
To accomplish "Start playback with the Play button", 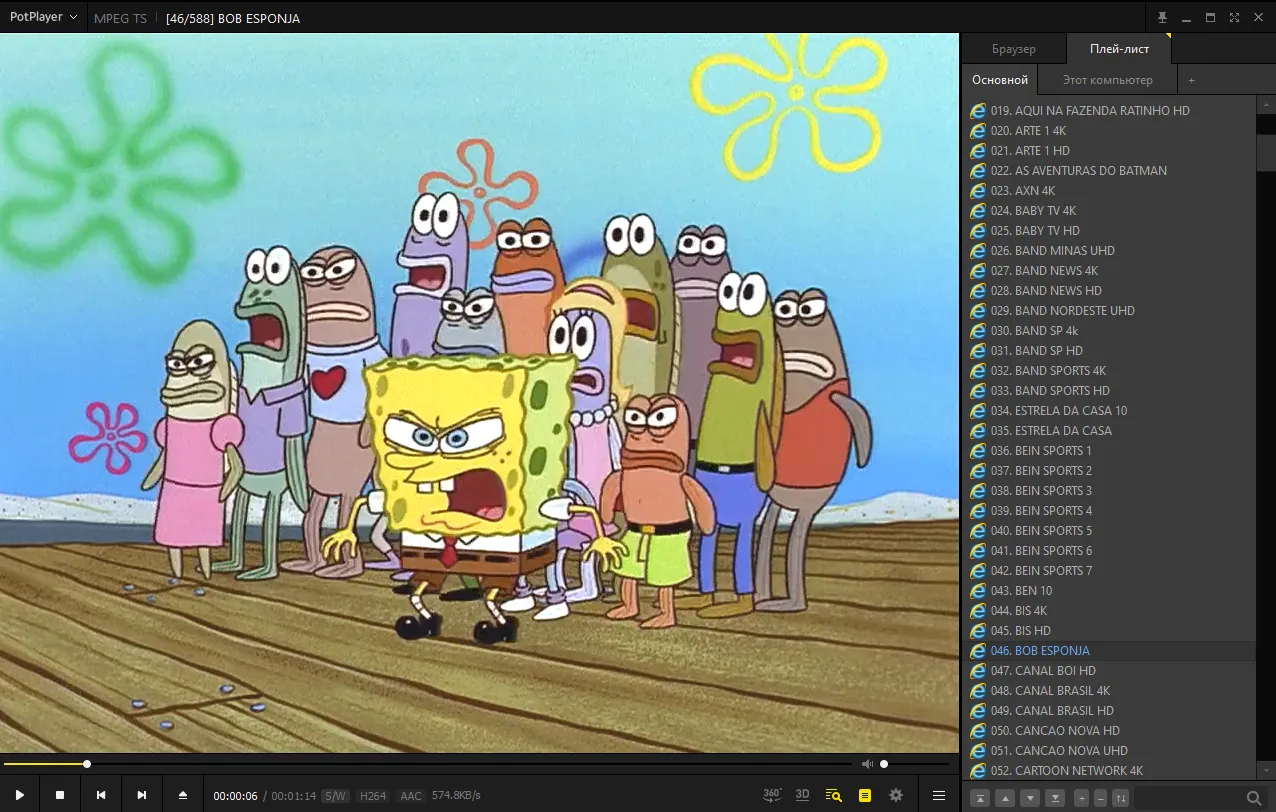I will [x=19, y=795].
